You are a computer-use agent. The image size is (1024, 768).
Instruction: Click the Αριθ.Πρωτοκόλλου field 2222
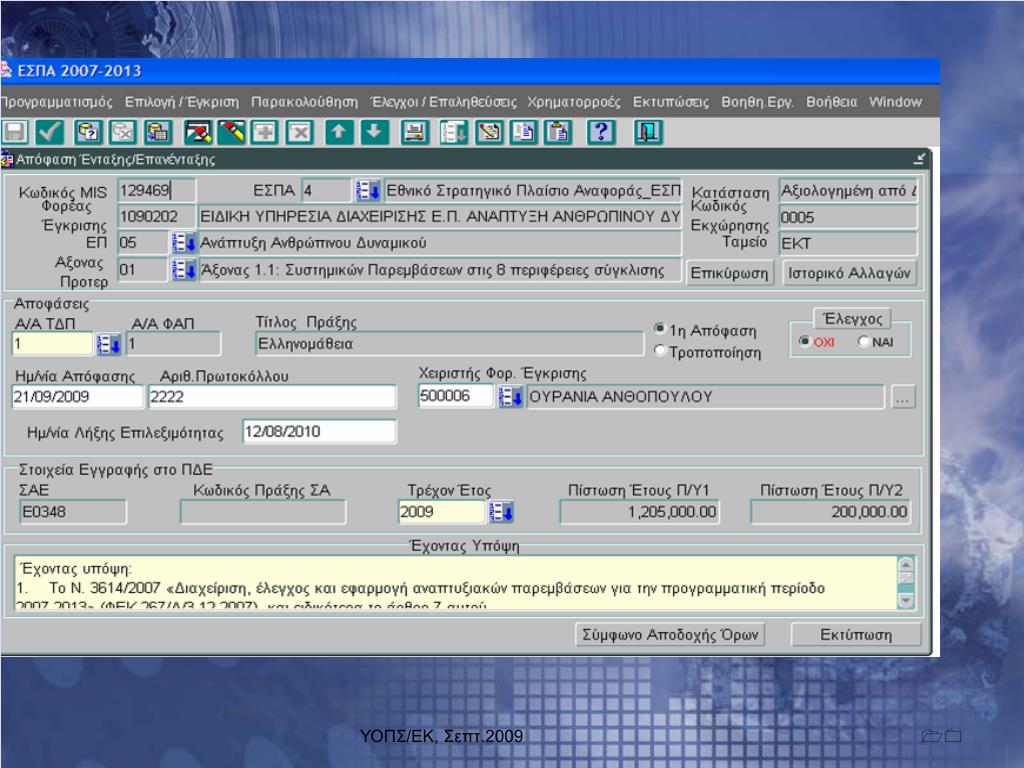click(272, 396)
